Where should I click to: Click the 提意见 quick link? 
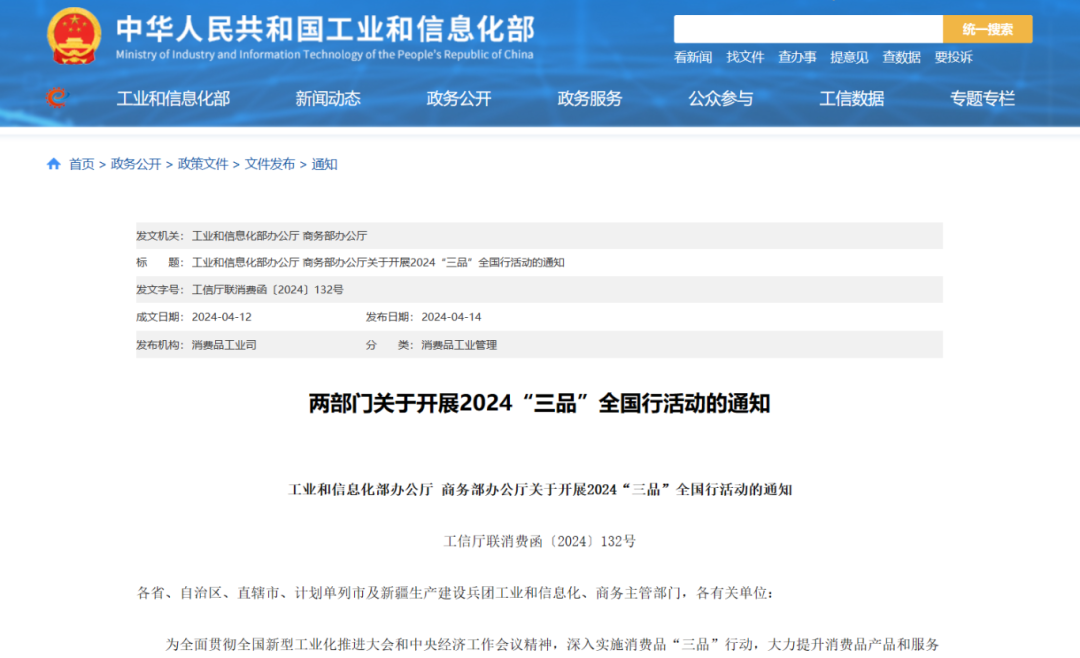coord(849,57)
